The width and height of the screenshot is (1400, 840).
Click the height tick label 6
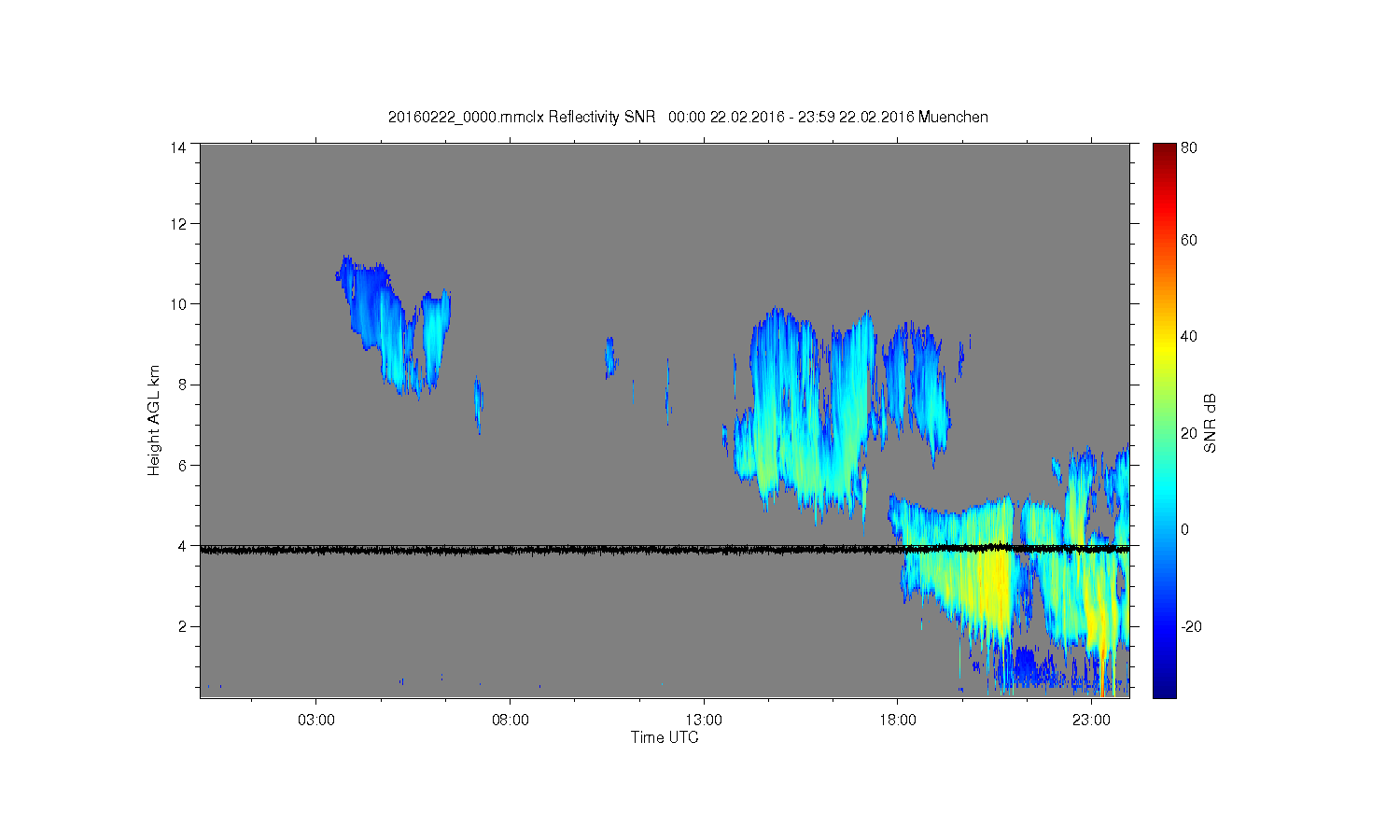[182, 465]
